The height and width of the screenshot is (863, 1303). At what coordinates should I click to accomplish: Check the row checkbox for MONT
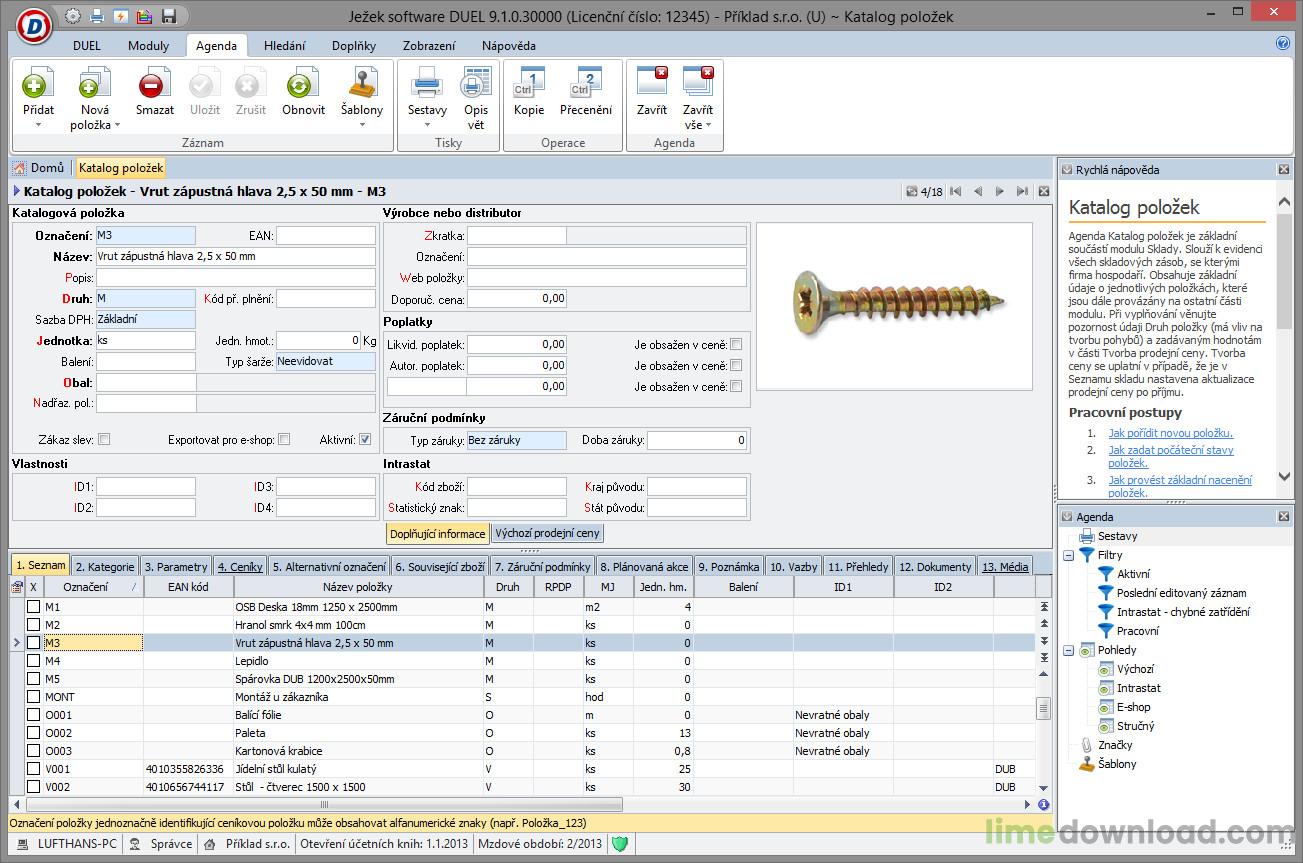(34, 697)
